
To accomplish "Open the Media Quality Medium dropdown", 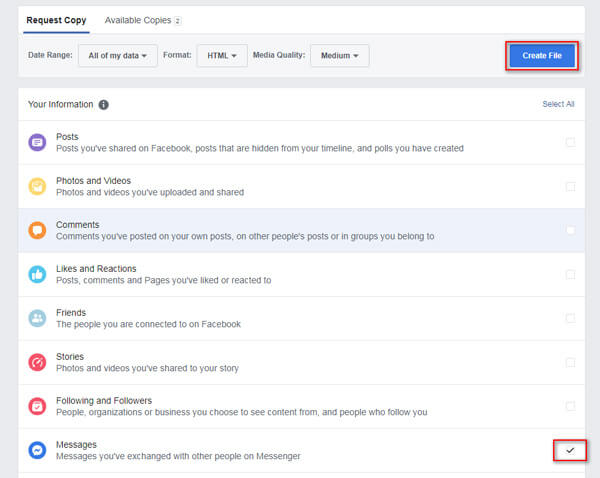I will point(340,56).
